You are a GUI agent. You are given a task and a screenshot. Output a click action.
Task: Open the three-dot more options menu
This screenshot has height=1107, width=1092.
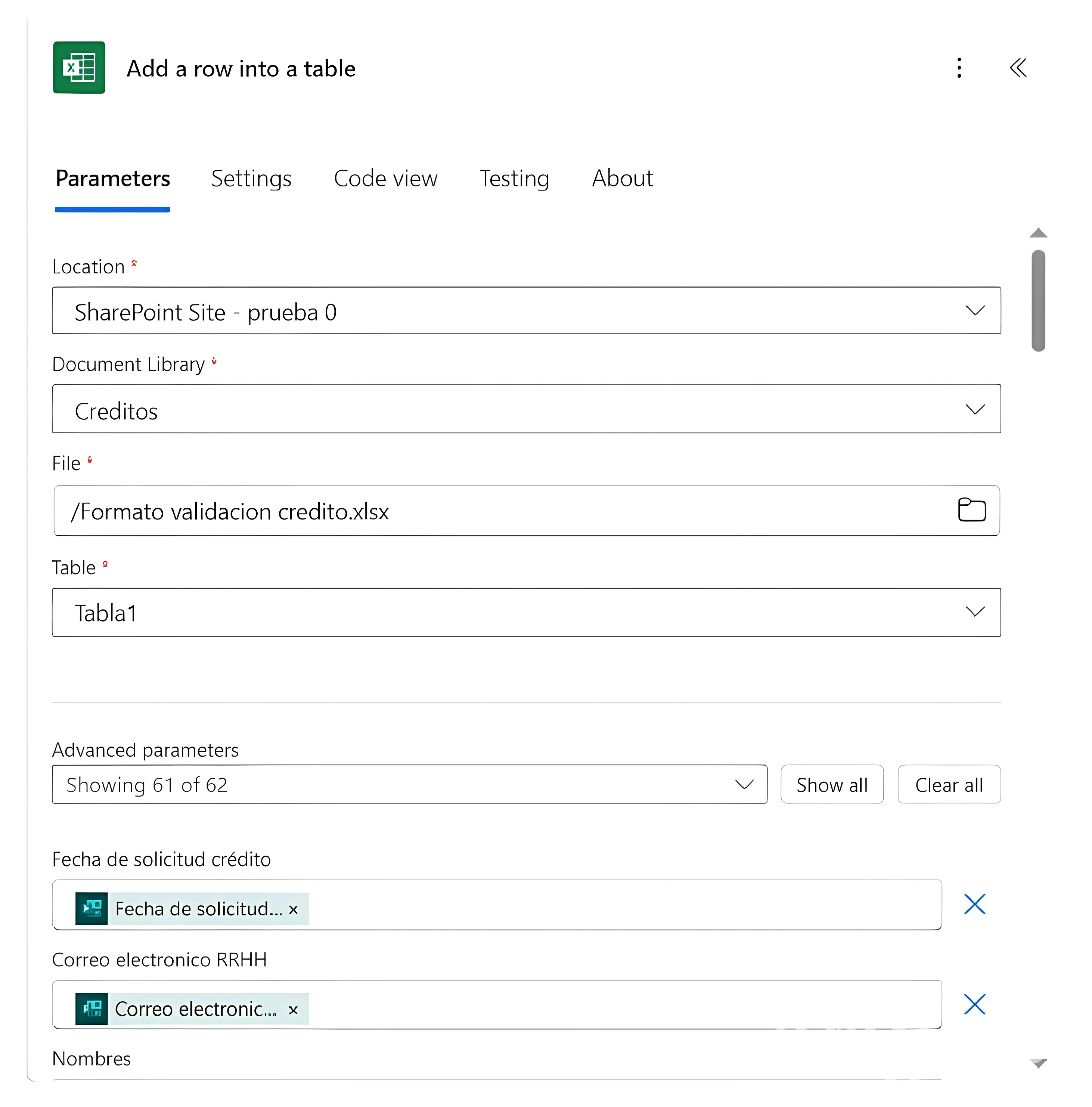[x=959, y=68]
